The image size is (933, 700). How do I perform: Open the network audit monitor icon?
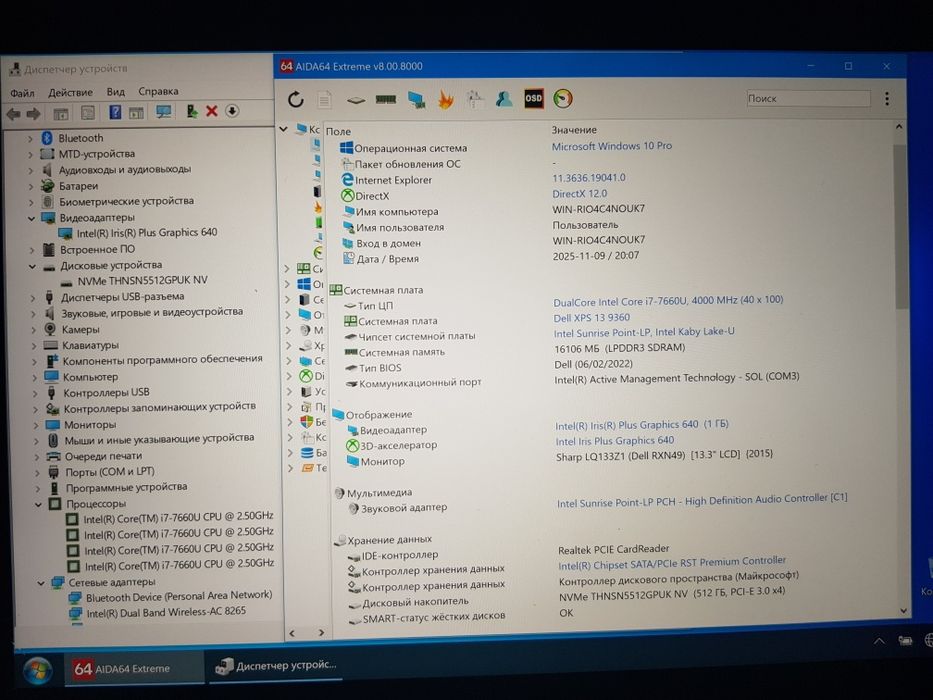pyautogui.click(x=417, y=99)
